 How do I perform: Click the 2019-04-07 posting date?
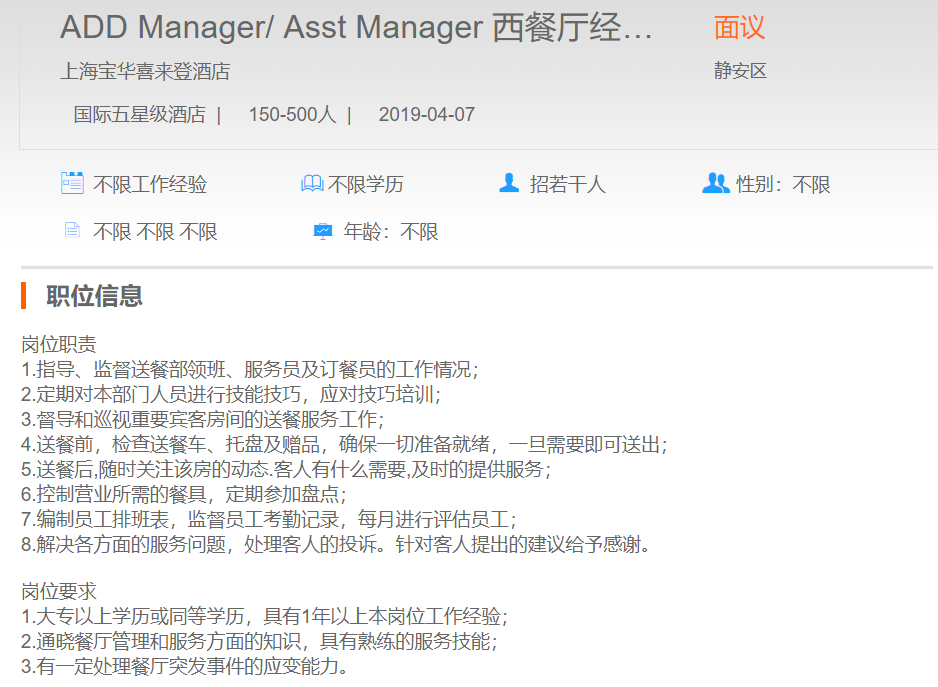point(426,114)
